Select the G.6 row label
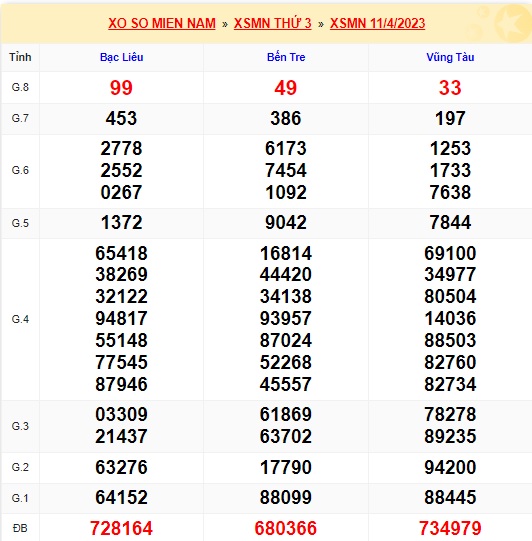 (20, 170)
